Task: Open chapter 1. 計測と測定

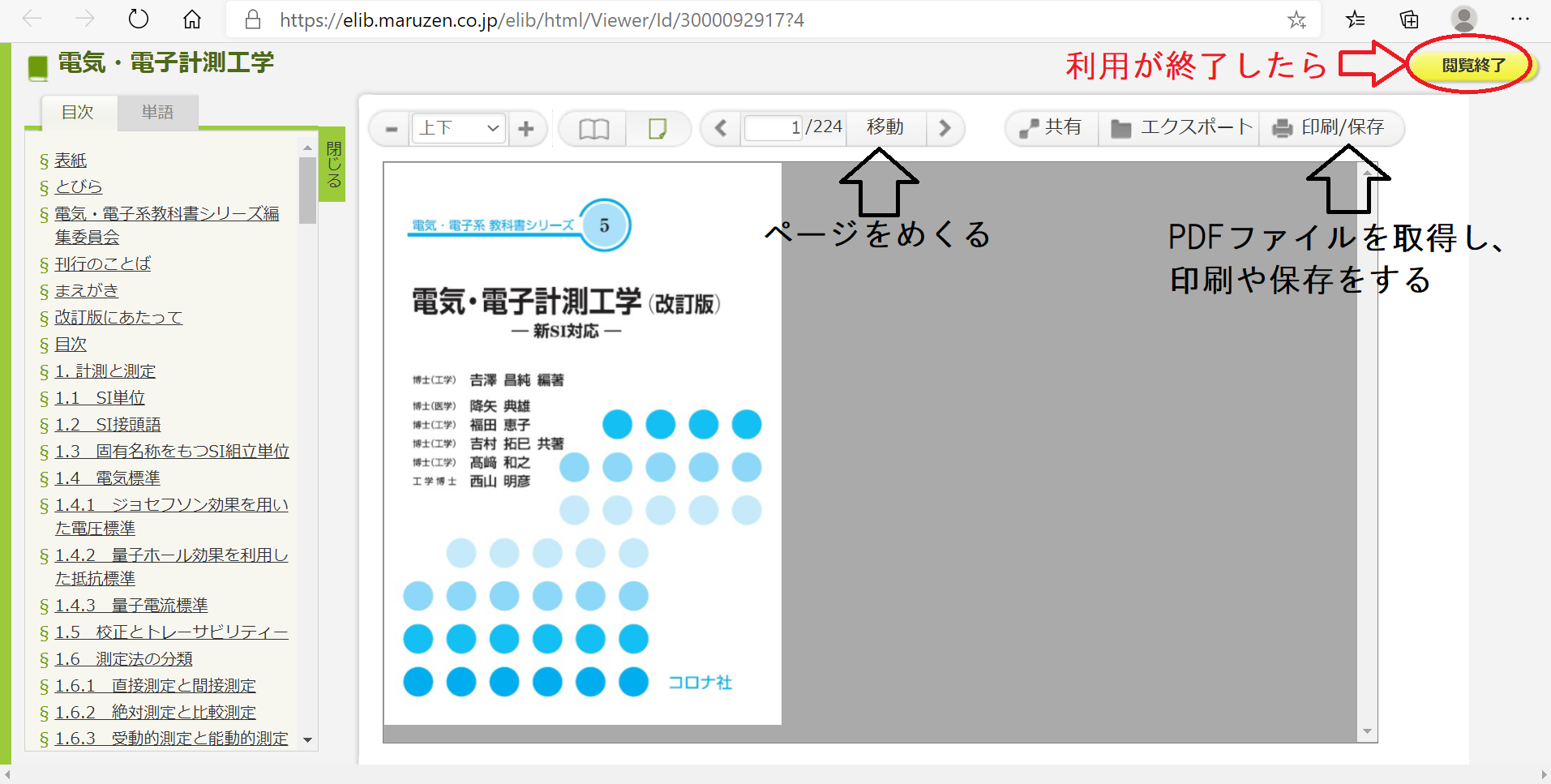Action: click(105, 371)
